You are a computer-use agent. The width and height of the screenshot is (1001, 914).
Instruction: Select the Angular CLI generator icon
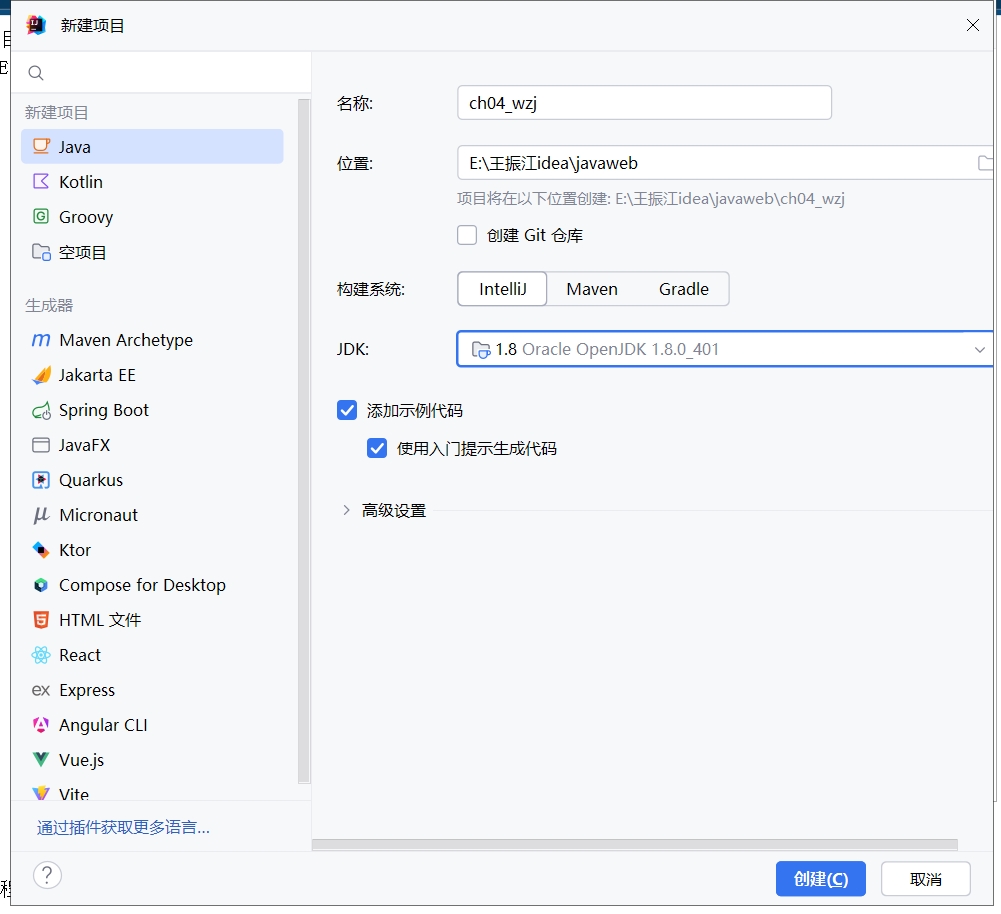(41, 725)
